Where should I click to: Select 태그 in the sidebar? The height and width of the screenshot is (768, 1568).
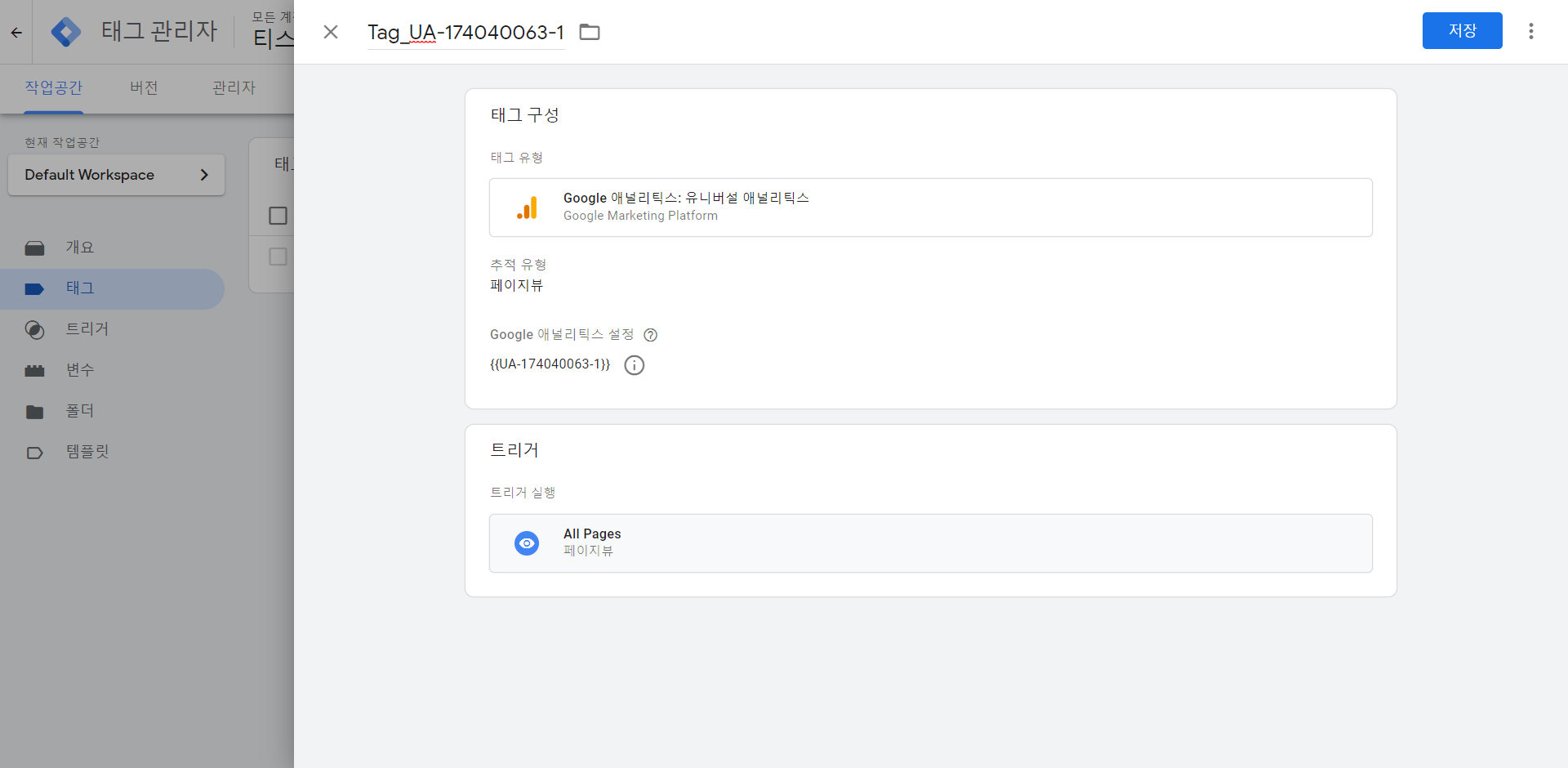112,288
